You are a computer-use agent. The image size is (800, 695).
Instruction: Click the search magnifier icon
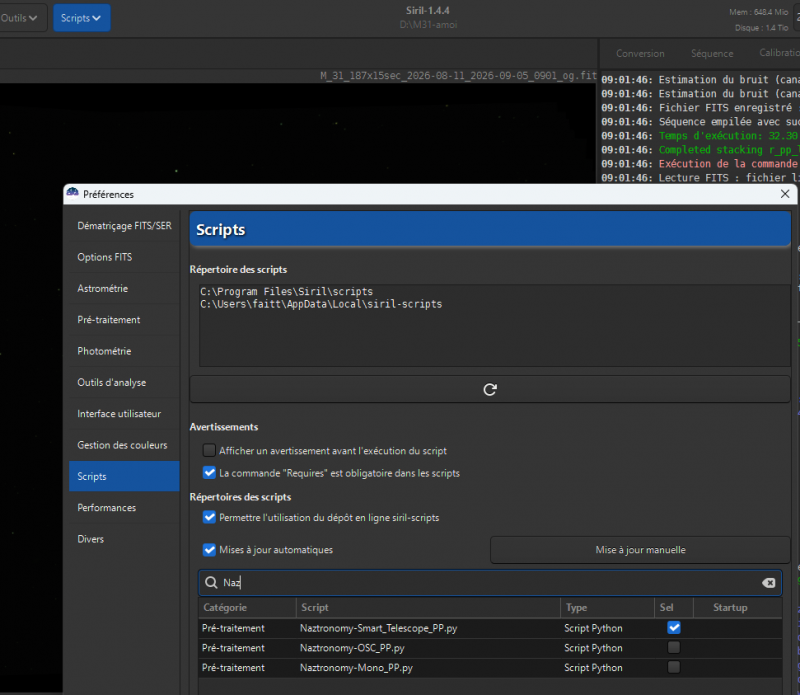tap(211, 583)
